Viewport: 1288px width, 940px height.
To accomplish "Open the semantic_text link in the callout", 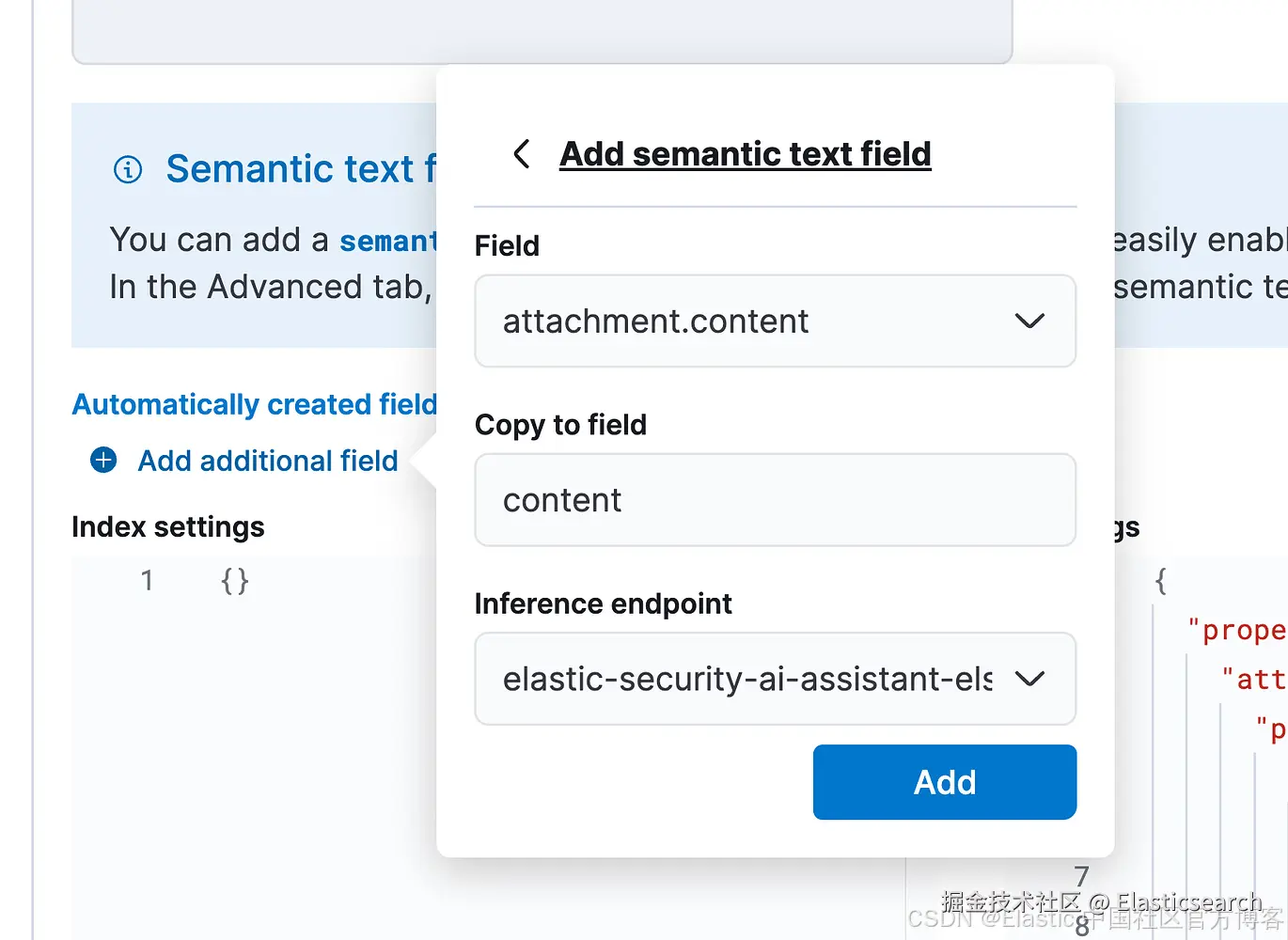I will pos(387,242).
